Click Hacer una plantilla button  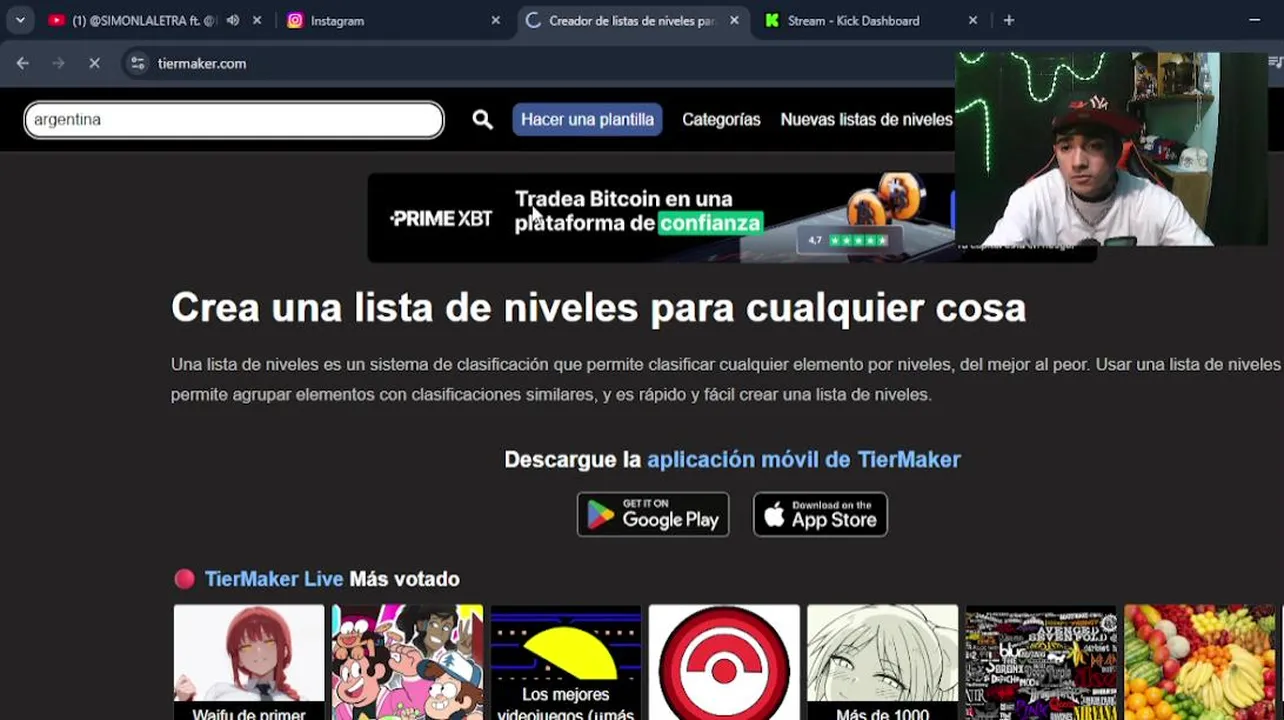(587, 120)
